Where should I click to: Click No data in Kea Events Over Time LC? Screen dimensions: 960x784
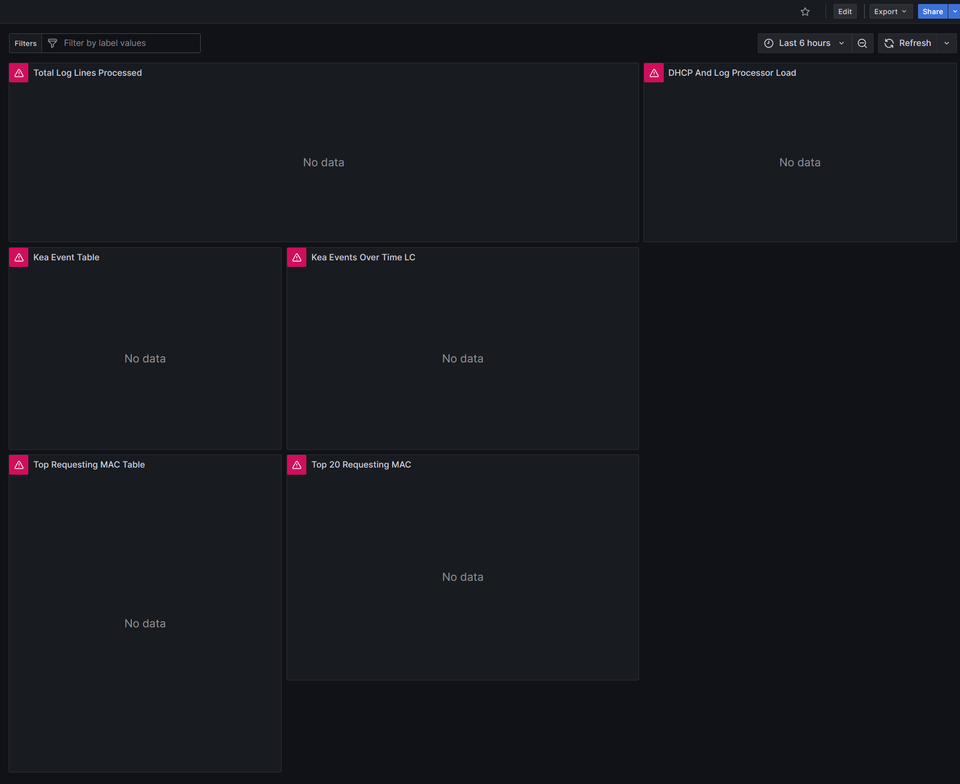(463, 359)
